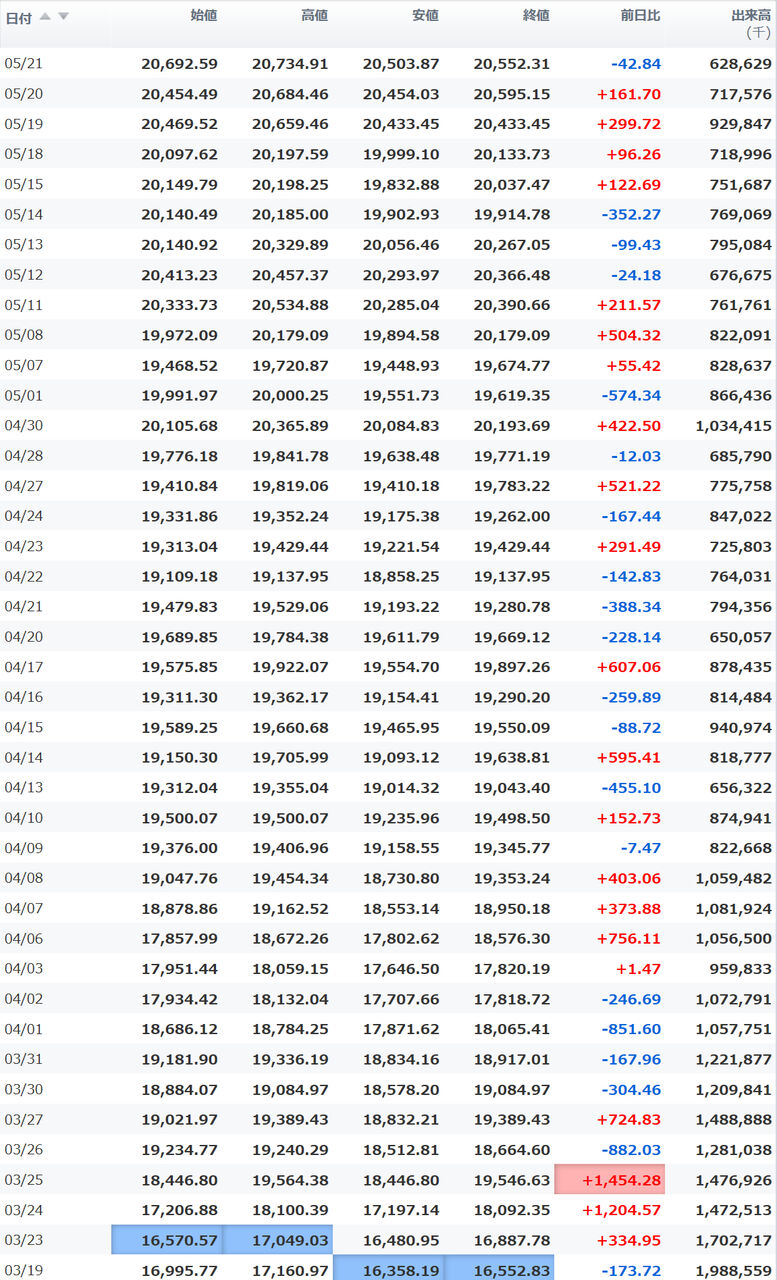Click the 終値 column header
The image size is (777, 1280).
(536, 15)
